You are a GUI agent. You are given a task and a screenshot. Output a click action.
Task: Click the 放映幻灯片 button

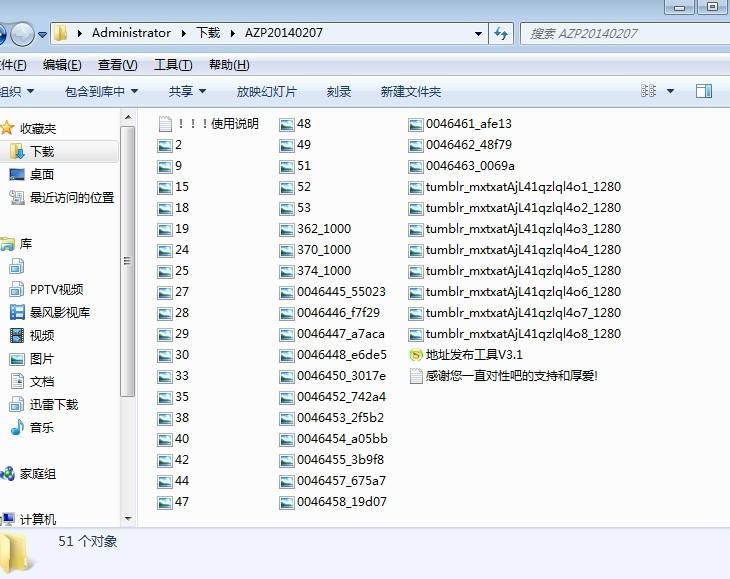266,91
